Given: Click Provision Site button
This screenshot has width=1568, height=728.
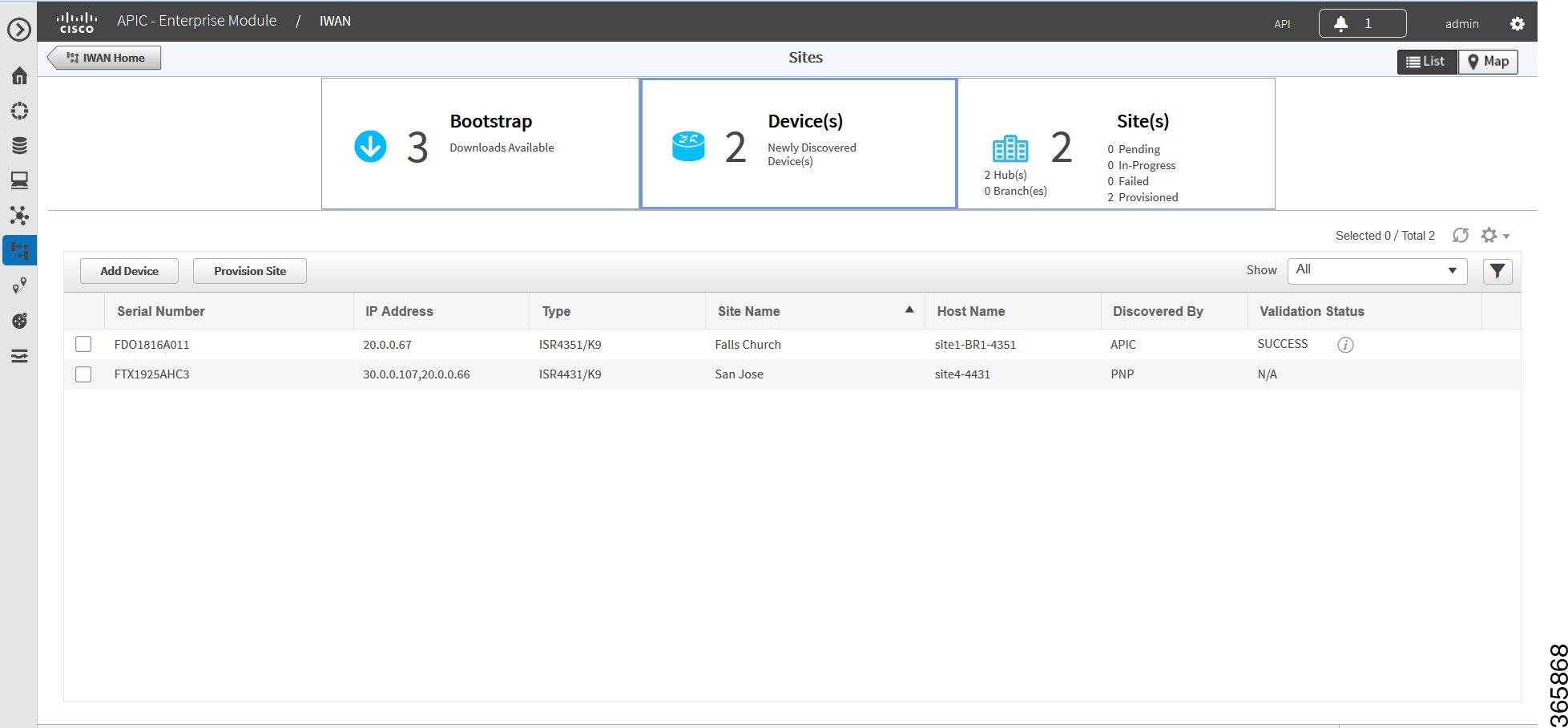Looking at the screenshot, I should click(x=250, y=271).
